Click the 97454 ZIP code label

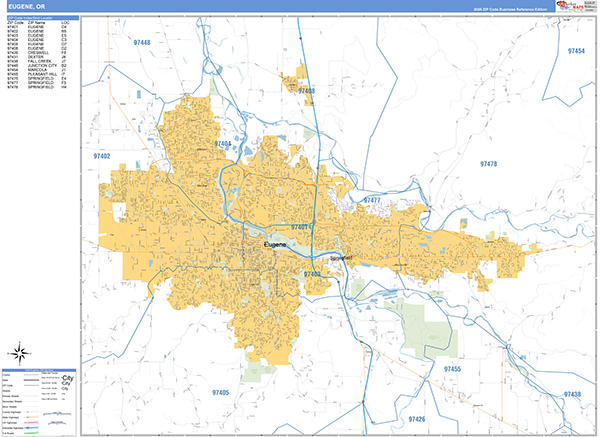[574, 51]
